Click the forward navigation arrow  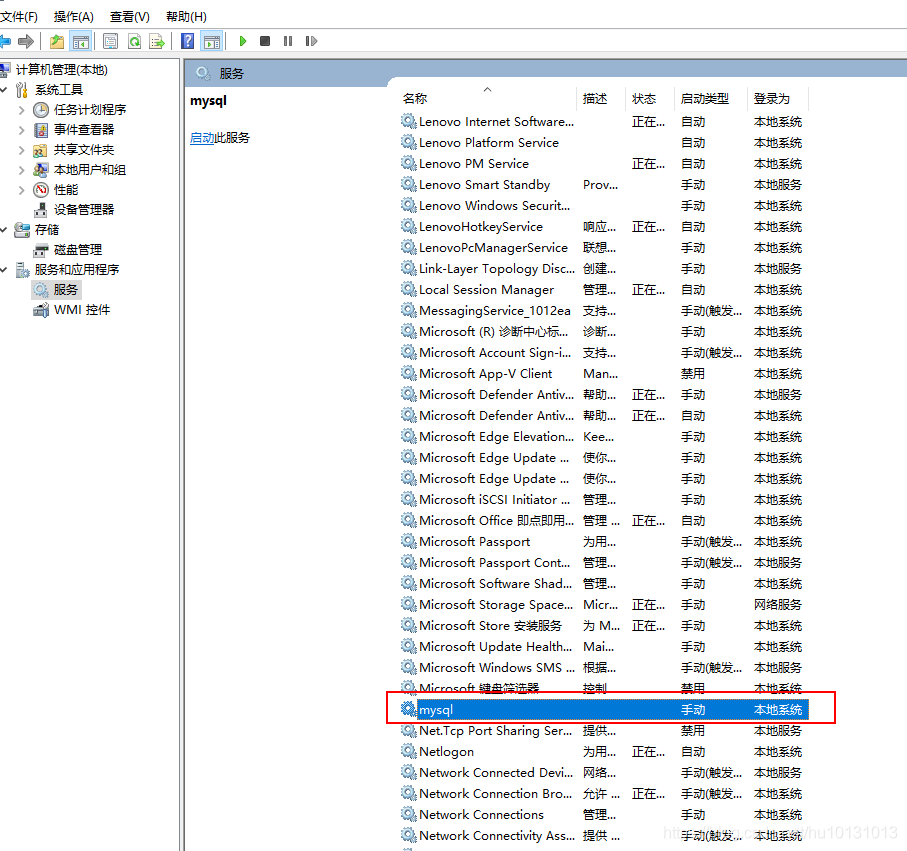[25, 41]
